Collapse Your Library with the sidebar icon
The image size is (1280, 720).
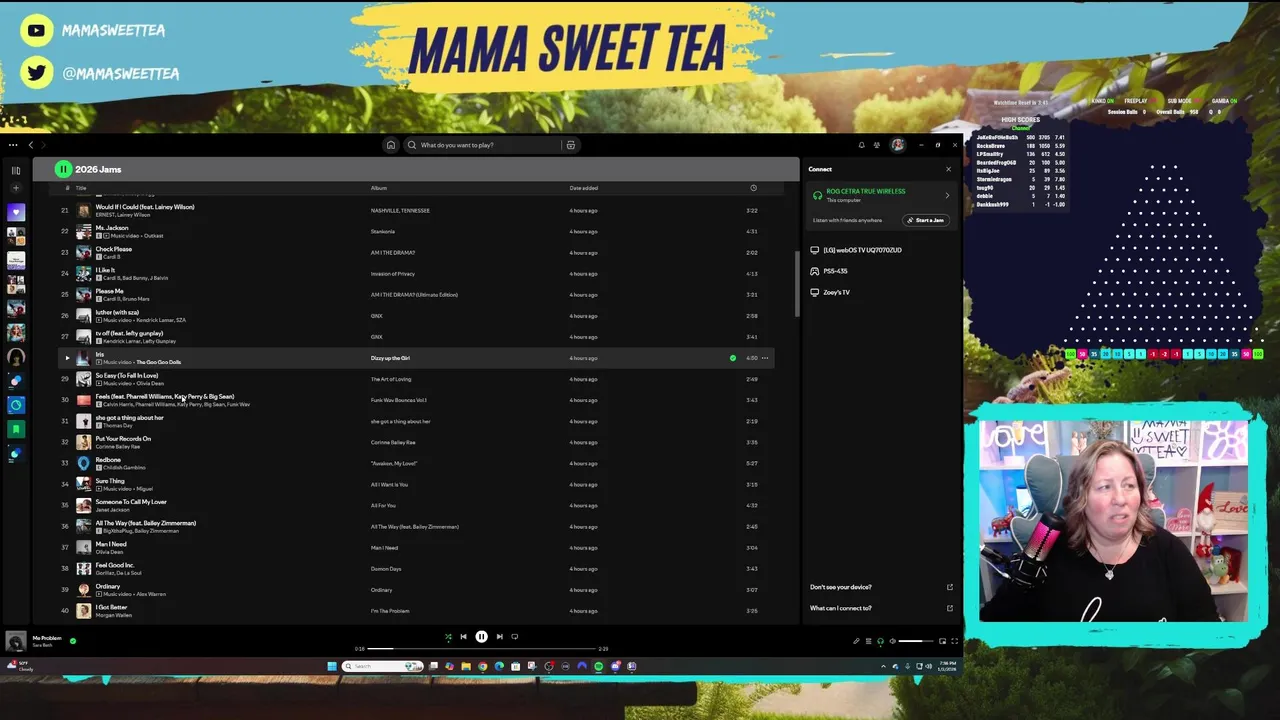pos(15,170)
